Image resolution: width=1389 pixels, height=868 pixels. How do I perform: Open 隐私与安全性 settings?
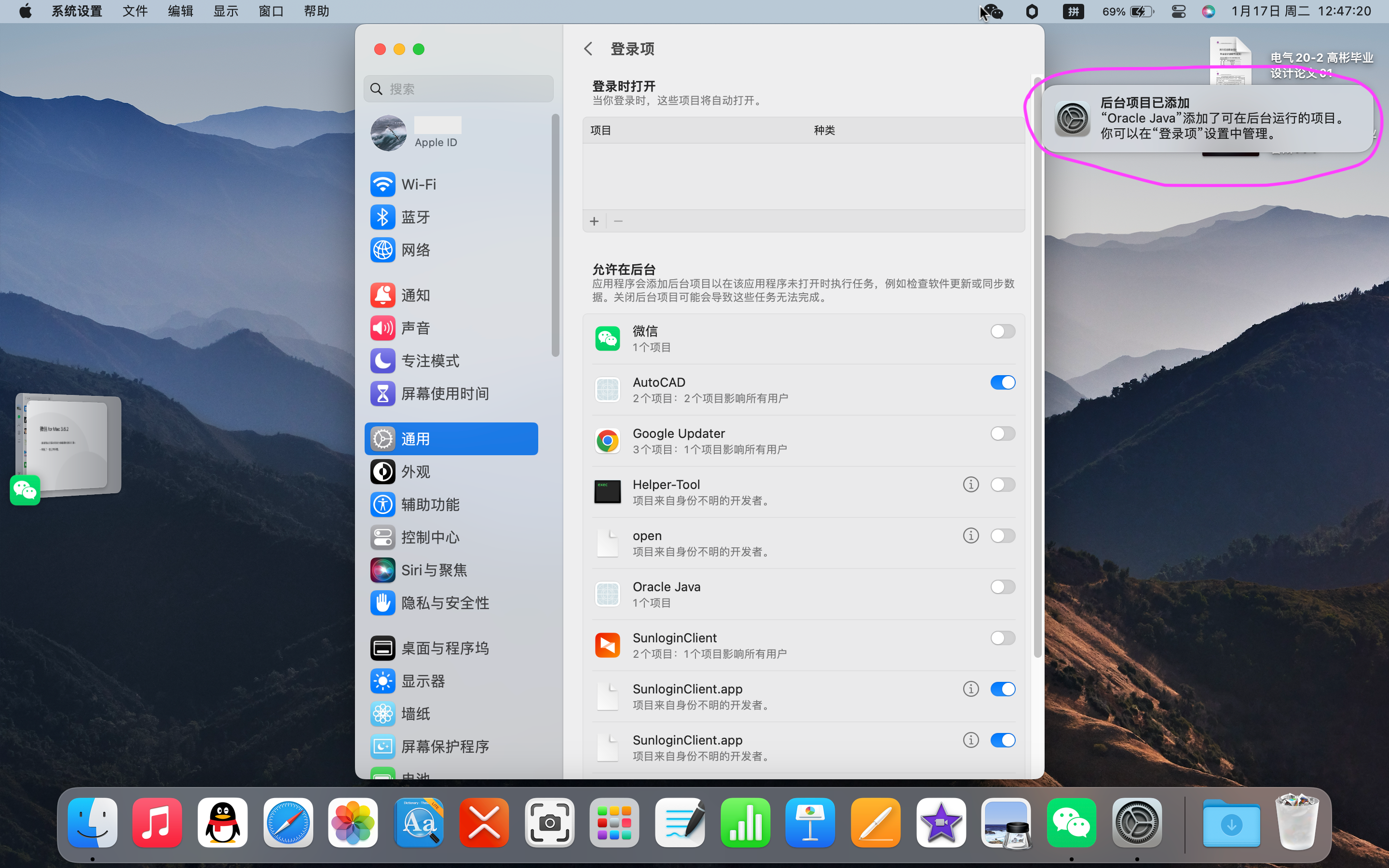tap(445, 603)
